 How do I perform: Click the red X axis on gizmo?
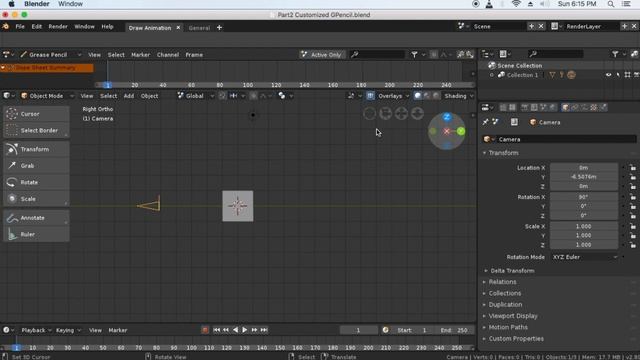point(447,131)
